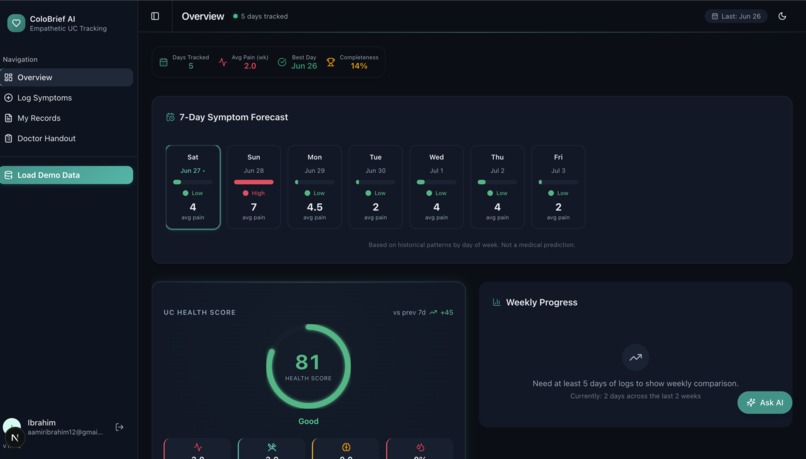
Task: Toggle the sidebar panel icon
Action: click(155, 16)
